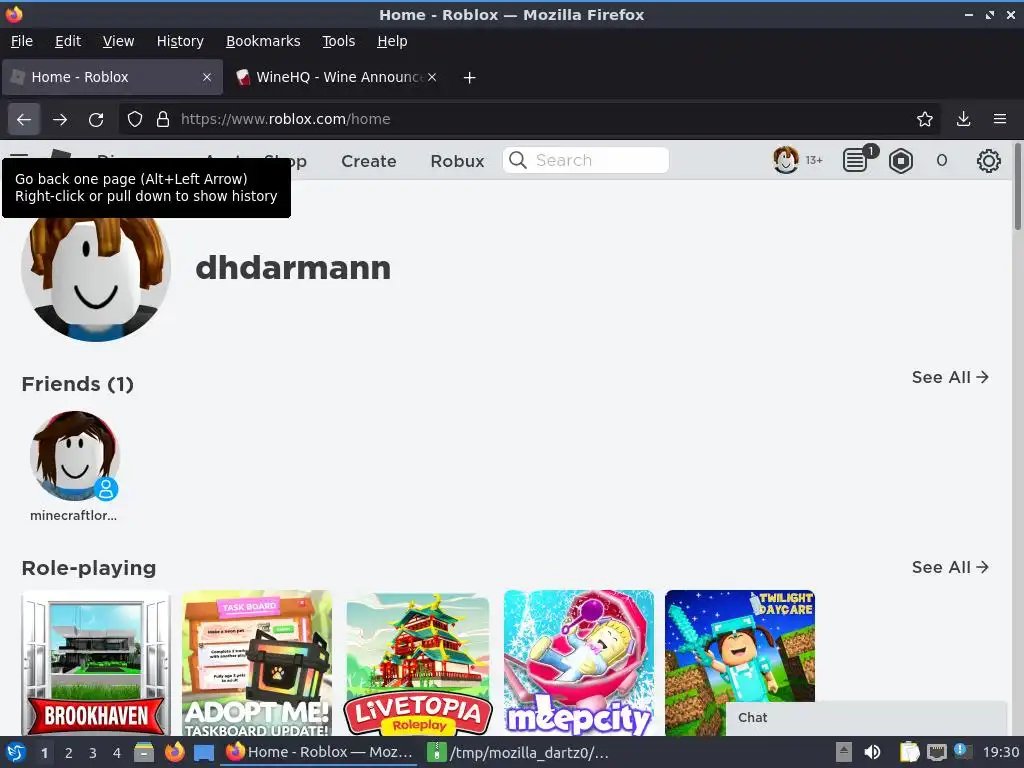Switch to the WineHQ tab
This screenshot has width=1024, height=768.
pos(336,77)
